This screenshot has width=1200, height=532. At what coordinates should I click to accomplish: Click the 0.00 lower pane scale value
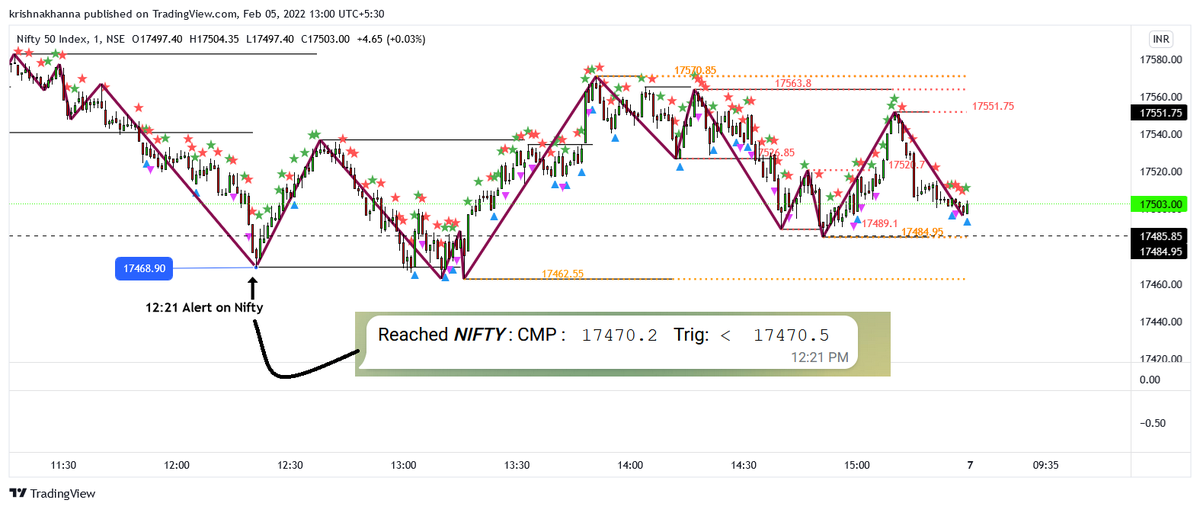pyautogui.click(x=1148, y=379)
